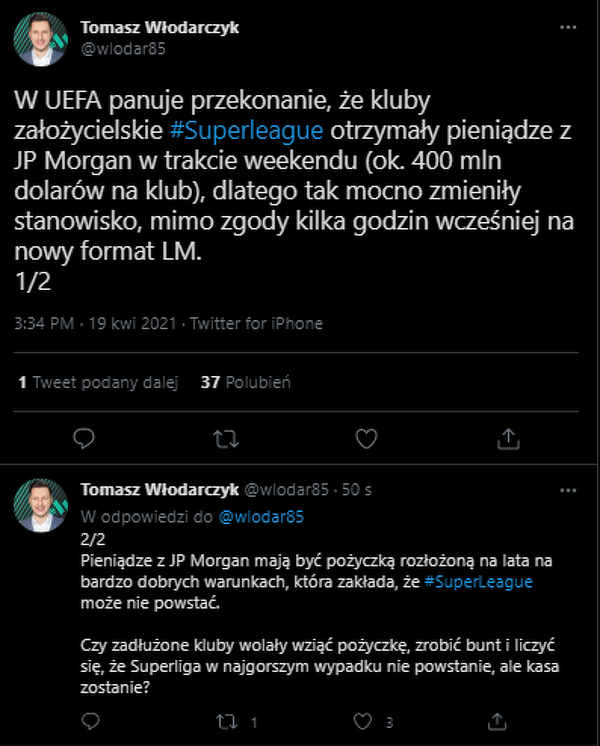Image resolution: width=600 pixels, height=746 pixels.
Task: View the 1 Tweet podany dalej list
Action: click(x=98, y=382)
